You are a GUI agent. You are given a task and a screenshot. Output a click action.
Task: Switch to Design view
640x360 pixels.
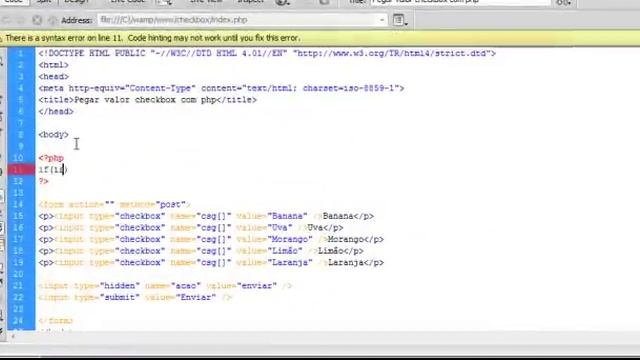click(76, 2)
